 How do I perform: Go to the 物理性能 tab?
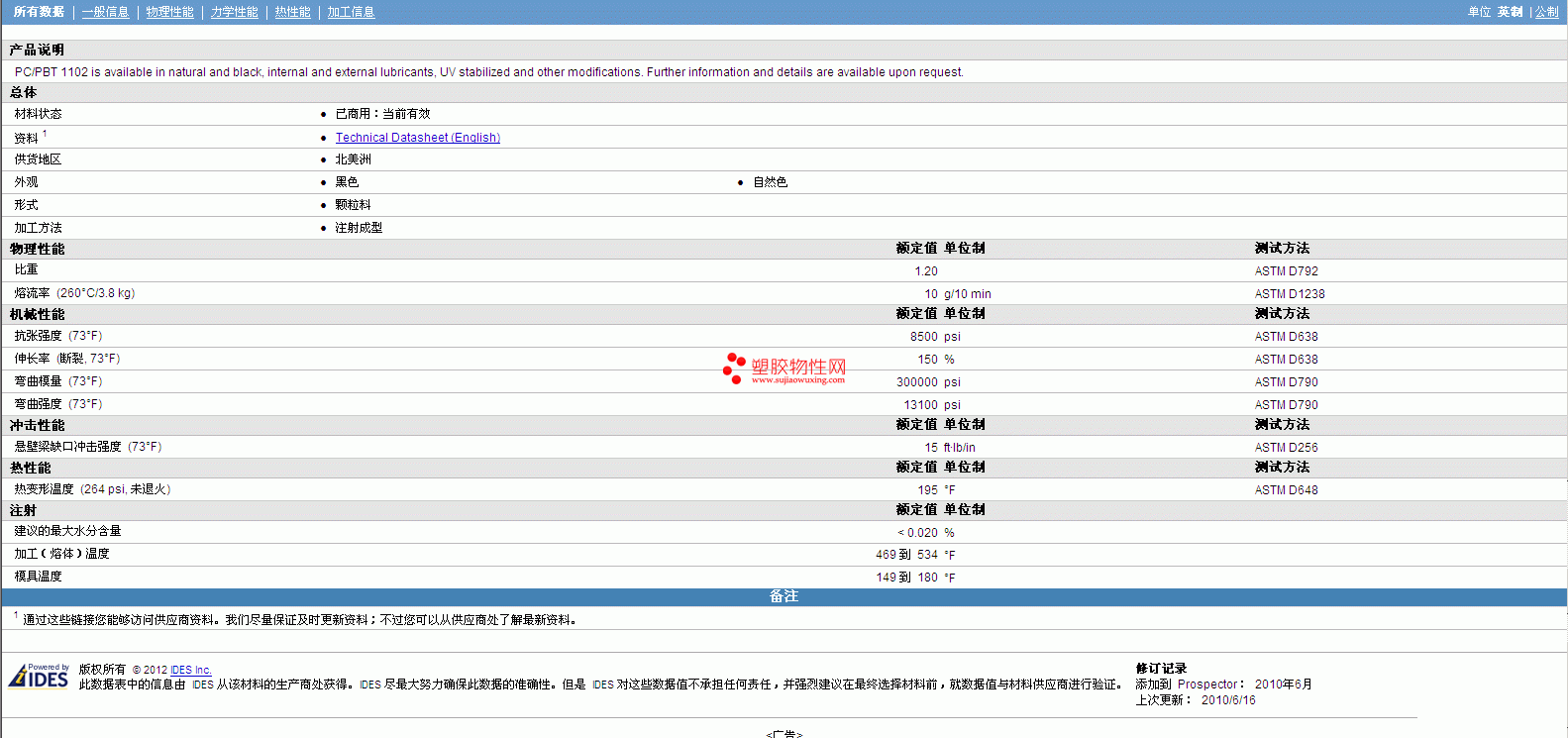coord(169,12)
